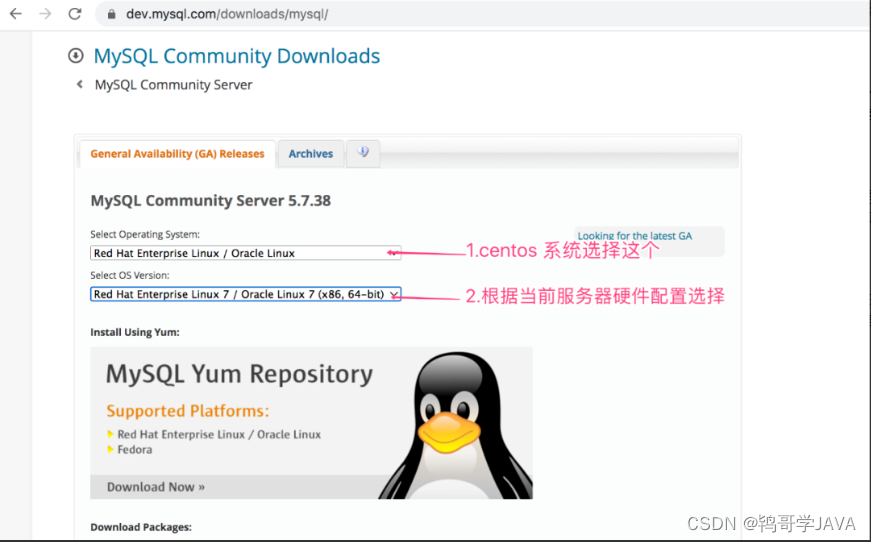Click the download circle icon beside the heading
This screenshot has height=542, width=871.
pos(76,56)
